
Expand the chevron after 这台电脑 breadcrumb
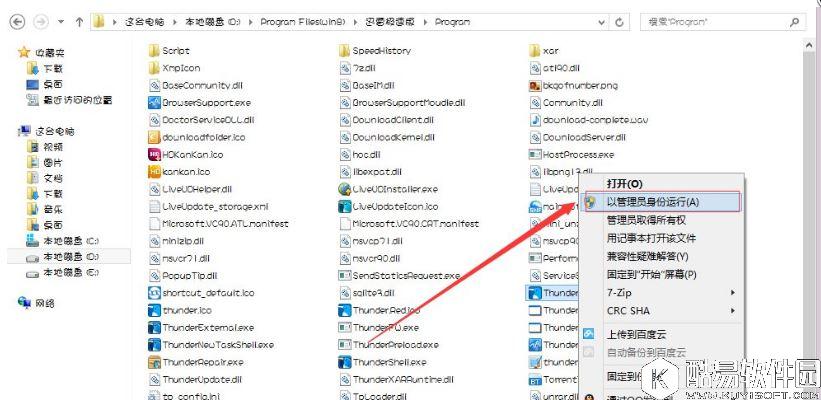pos(173,22)
